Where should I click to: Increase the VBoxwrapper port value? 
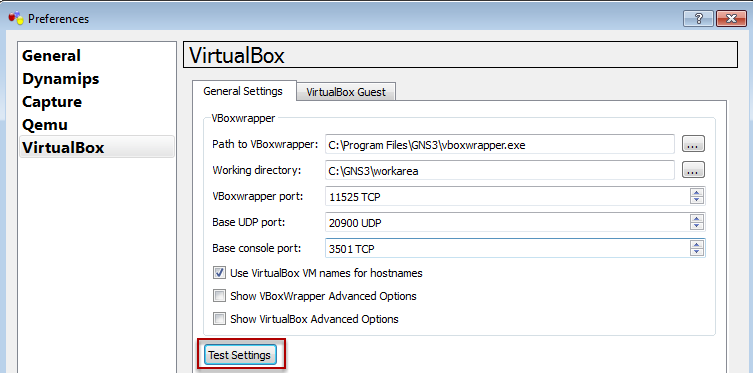pos(696,192)
